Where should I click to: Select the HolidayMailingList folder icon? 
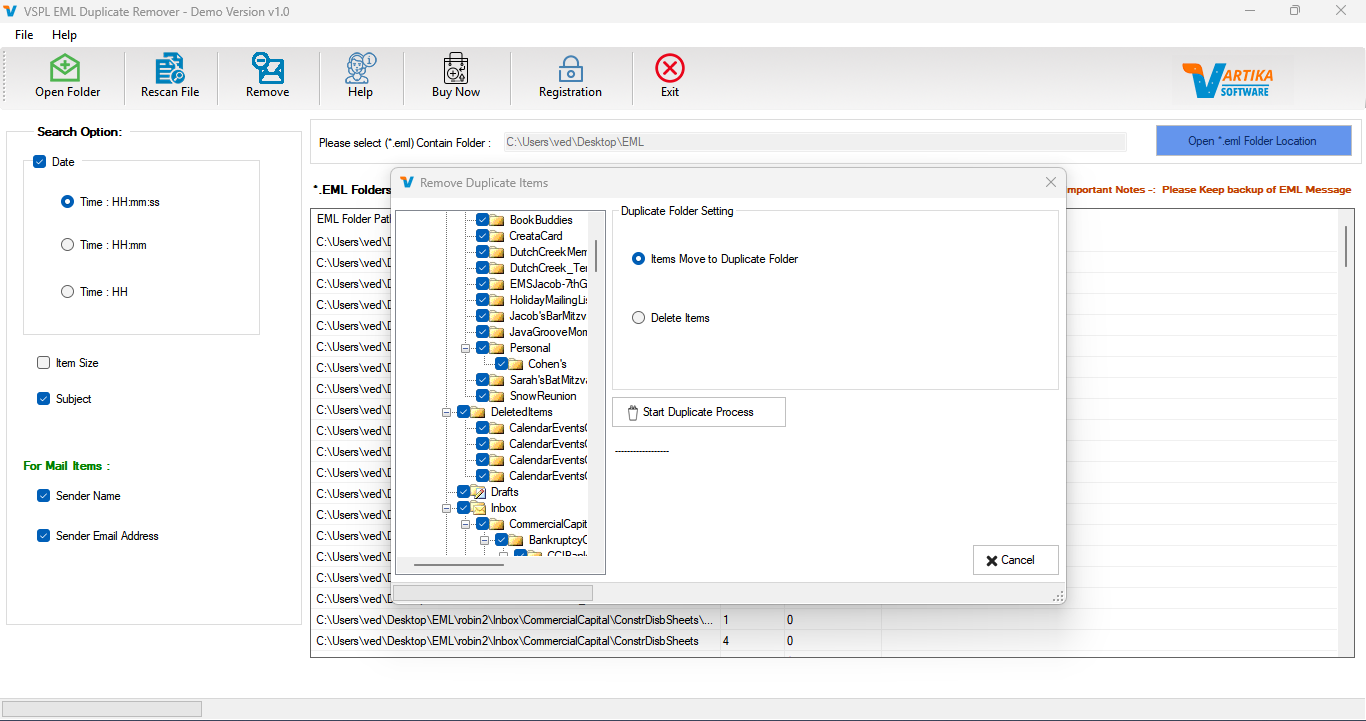[x=497, y=300]
